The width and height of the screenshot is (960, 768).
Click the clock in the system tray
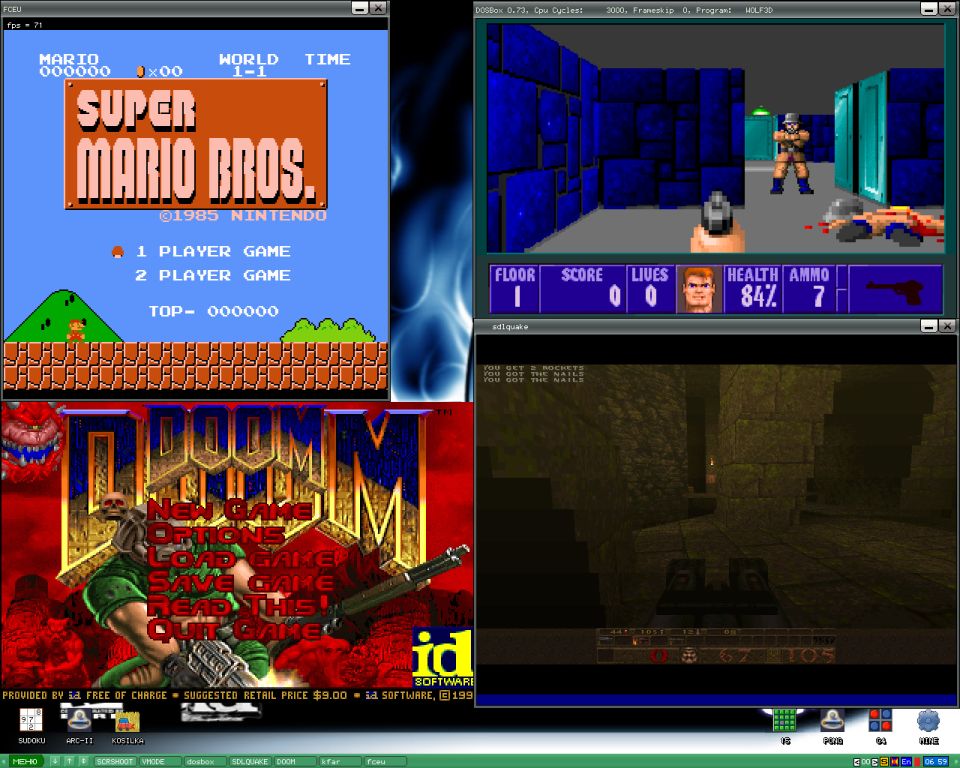(x=938, y=762)
